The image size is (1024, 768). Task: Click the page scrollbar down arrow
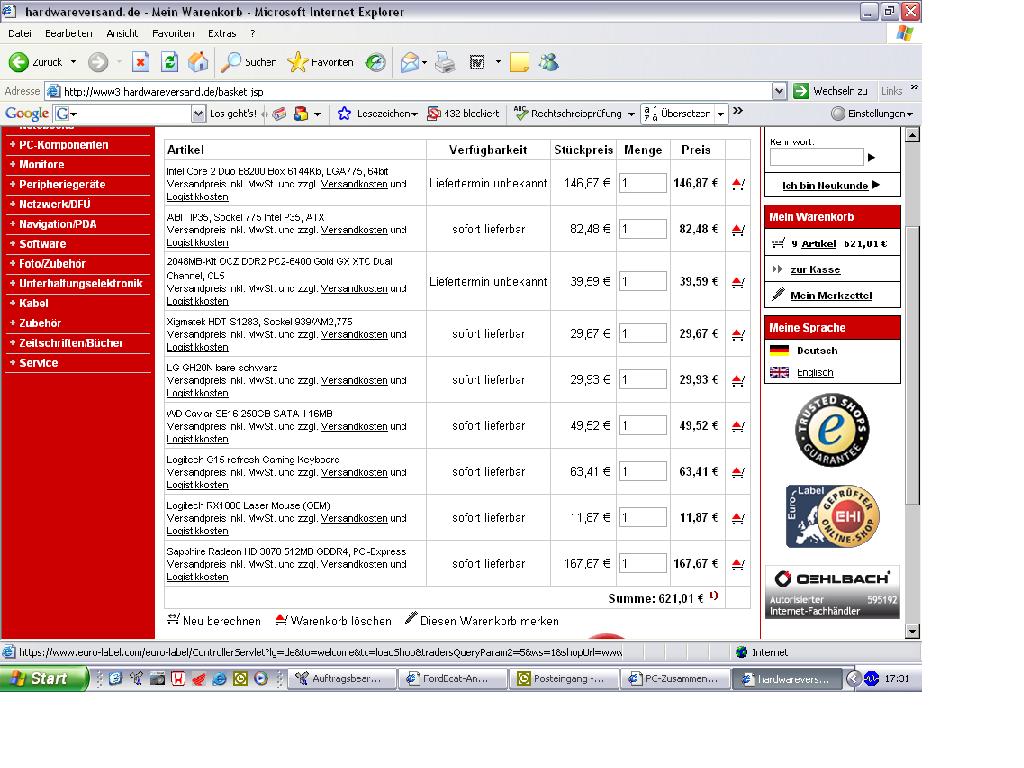[912, 632]
